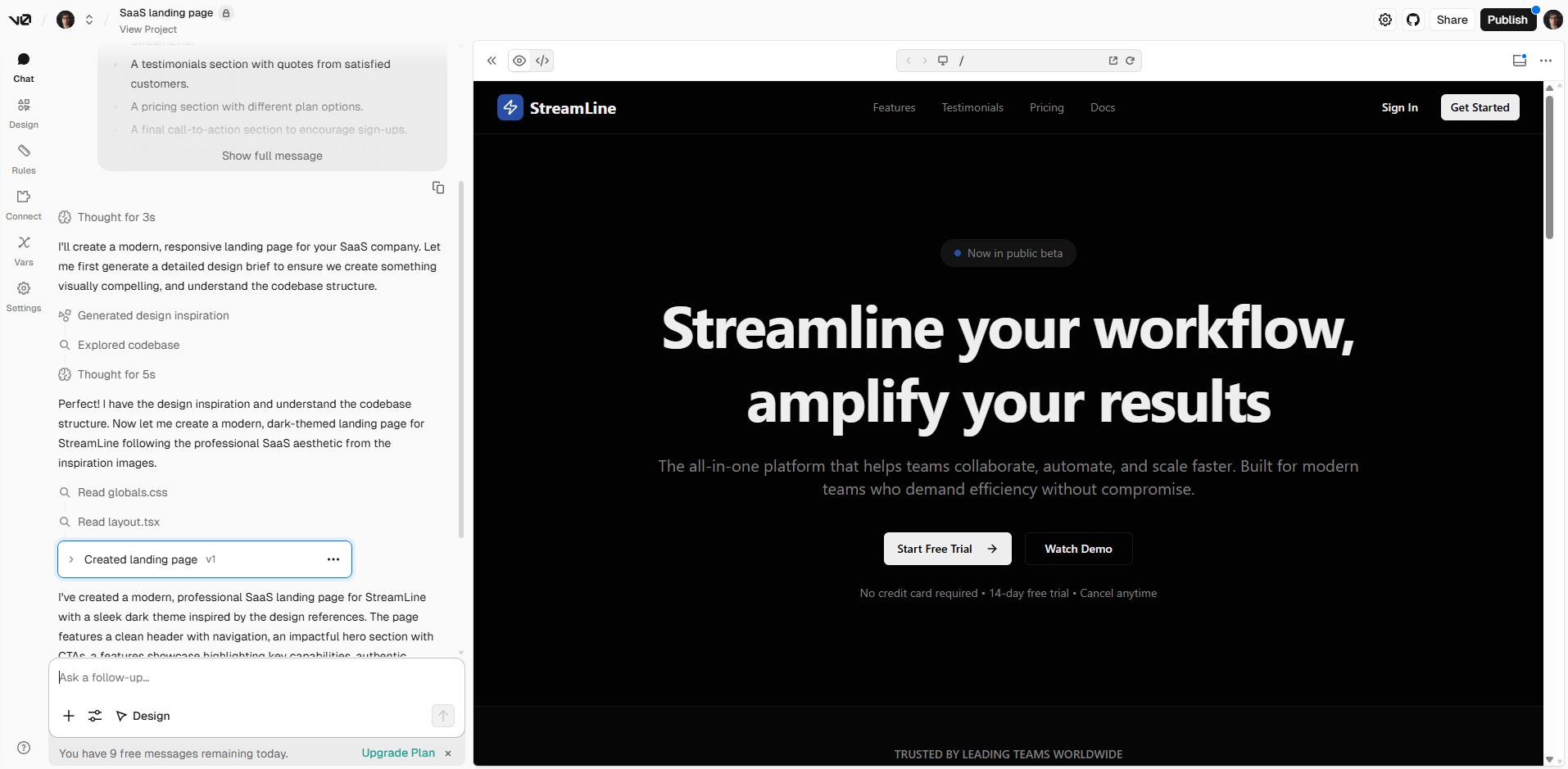Select Pricing in the StreamLine navigation
Image resolution: width=1568 pixels, height=769 pixels.
tap(1046, 107)
